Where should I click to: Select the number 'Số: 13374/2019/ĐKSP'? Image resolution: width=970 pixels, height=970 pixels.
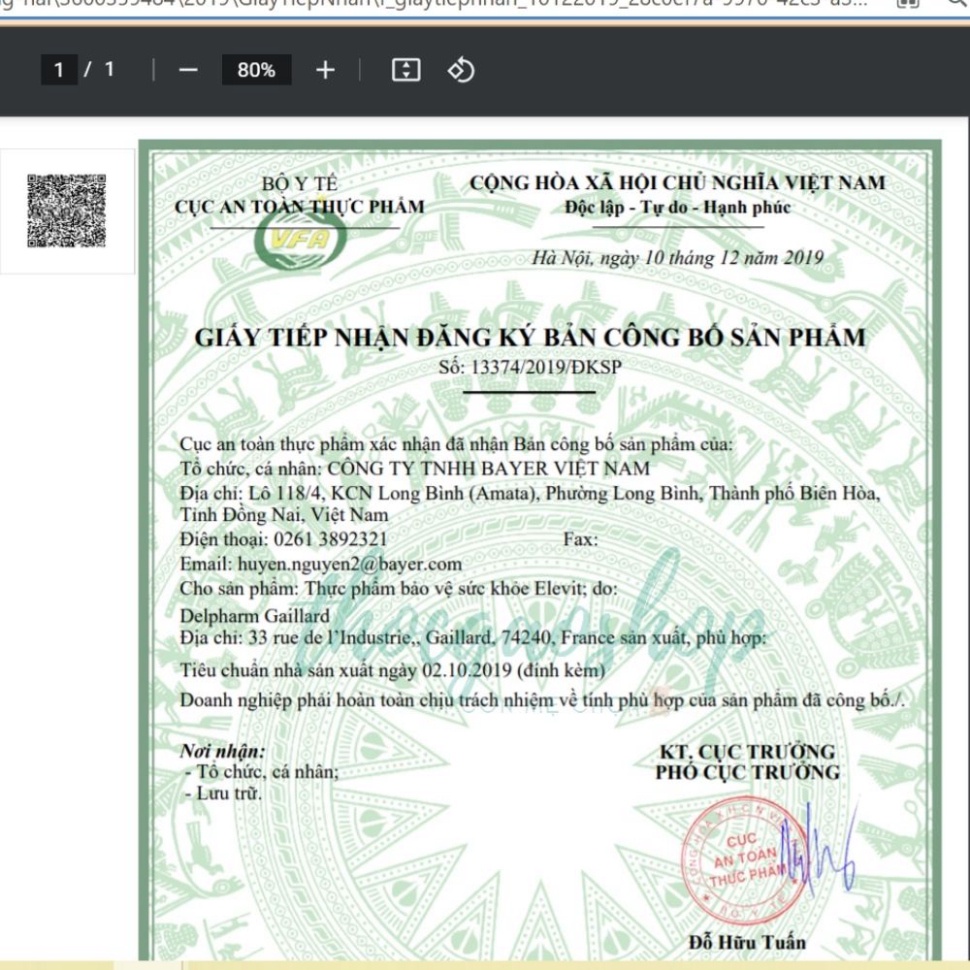coord(530,367)
